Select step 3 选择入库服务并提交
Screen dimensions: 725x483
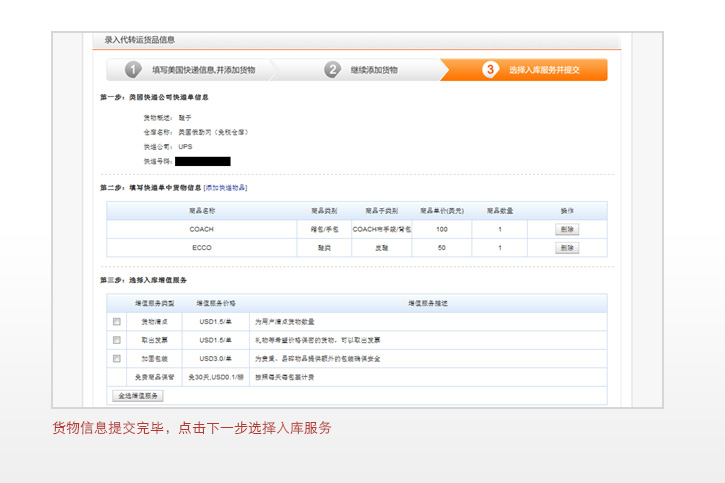click(544, 70)
